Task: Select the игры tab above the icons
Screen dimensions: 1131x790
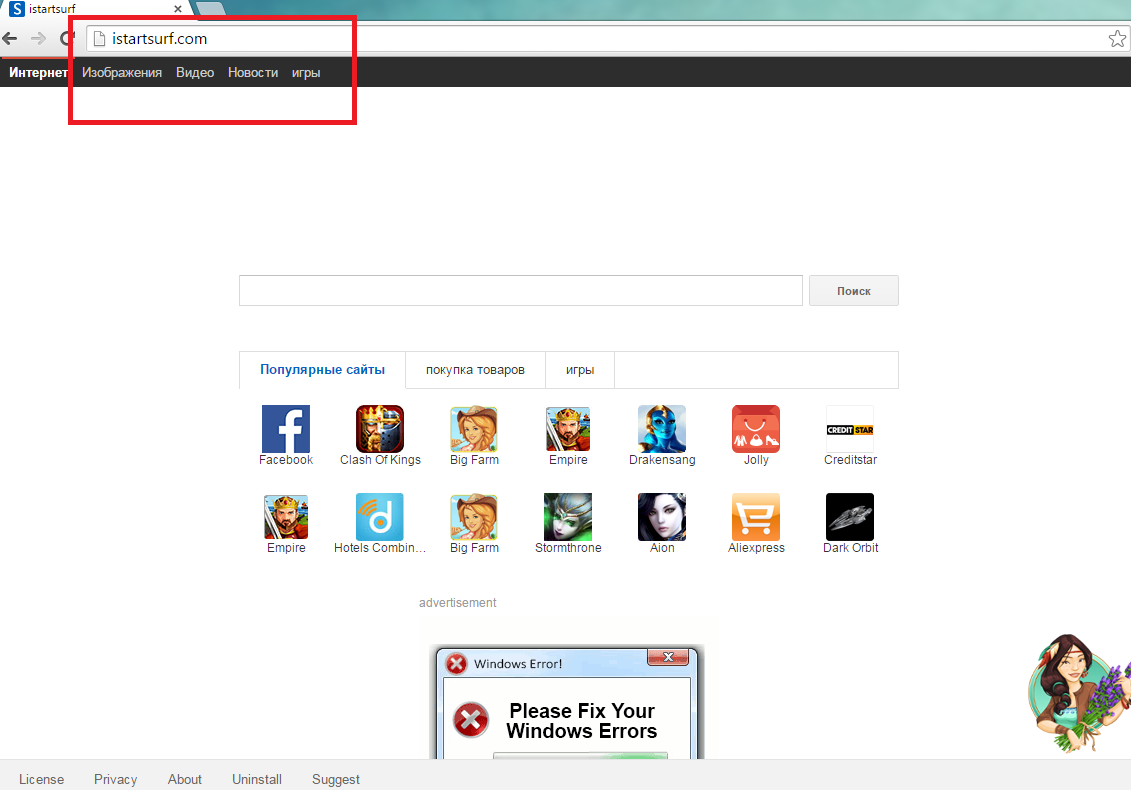Action: coord(580,369)
